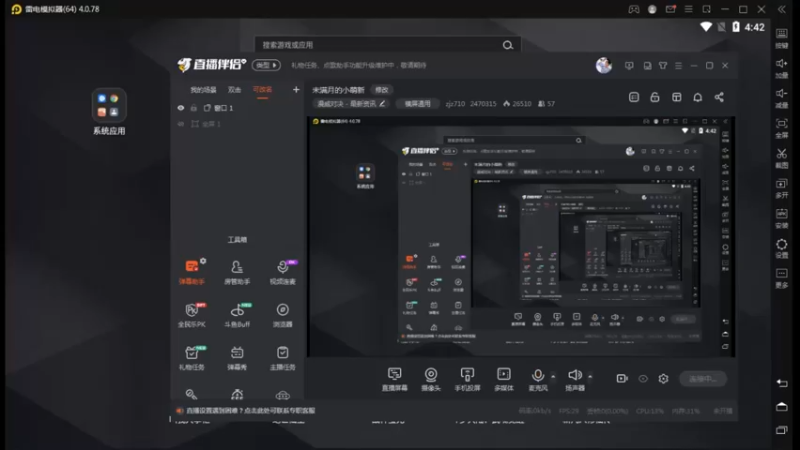800x450 pixels.
Task: Select the 窗口 1 source row
Action: click(x=237, y=108)
